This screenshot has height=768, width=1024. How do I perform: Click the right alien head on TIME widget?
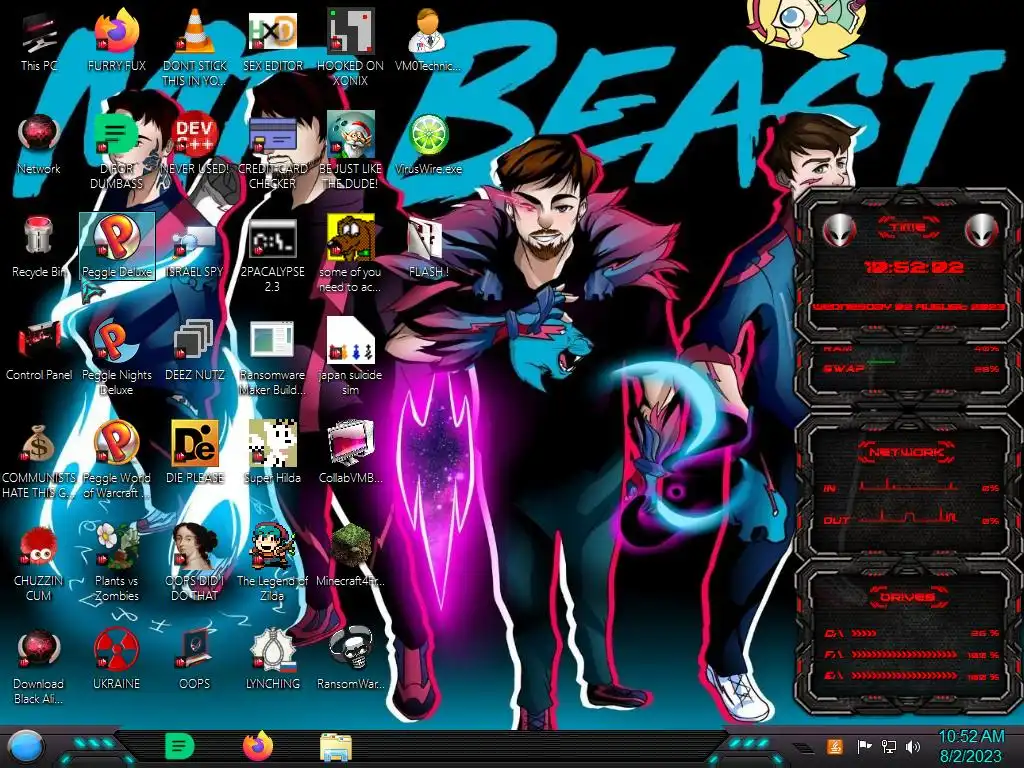tap(982, 230)
